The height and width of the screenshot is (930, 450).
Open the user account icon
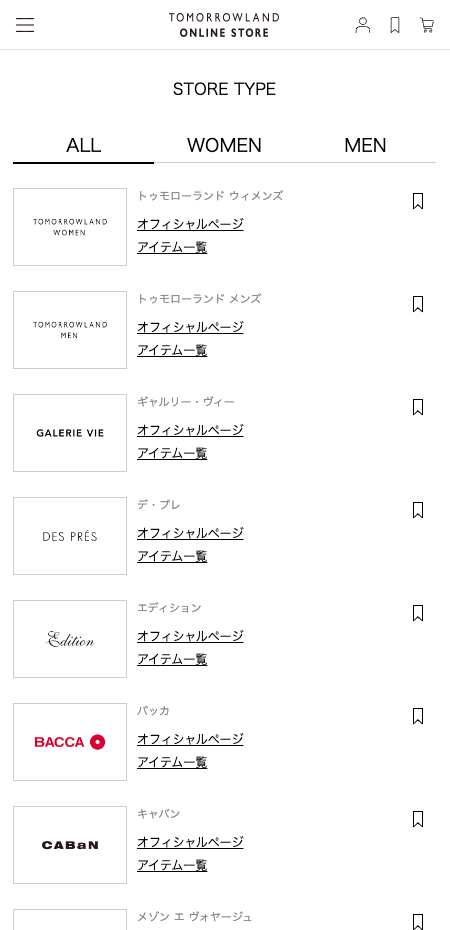363,25
